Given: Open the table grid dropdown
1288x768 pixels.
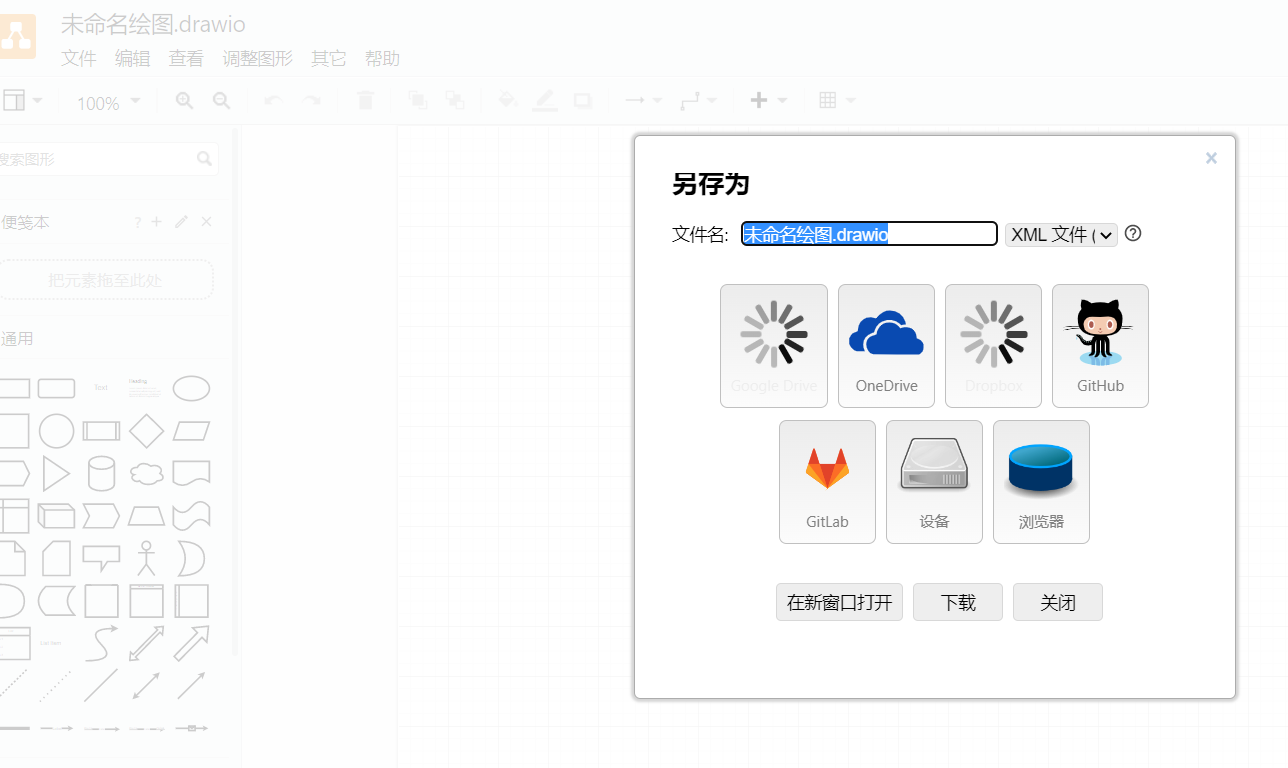Looking at the screenshot, I should pos(837,100).
